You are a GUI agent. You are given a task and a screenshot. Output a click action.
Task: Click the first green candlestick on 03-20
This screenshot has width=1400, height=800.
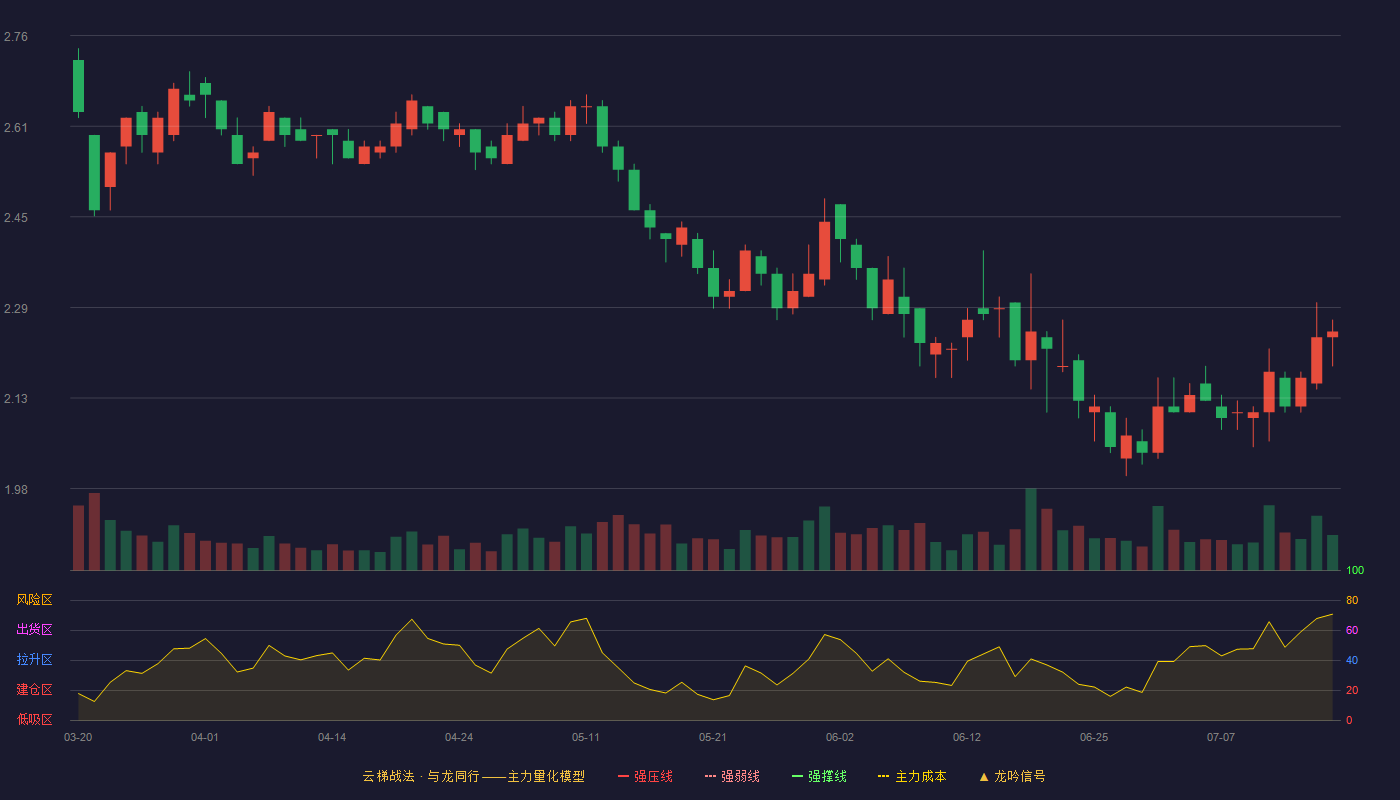tap(78, 85)
